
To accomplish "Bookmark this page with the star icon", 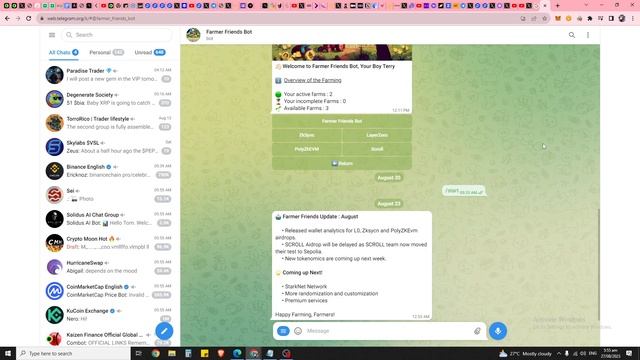I will 544,18.
